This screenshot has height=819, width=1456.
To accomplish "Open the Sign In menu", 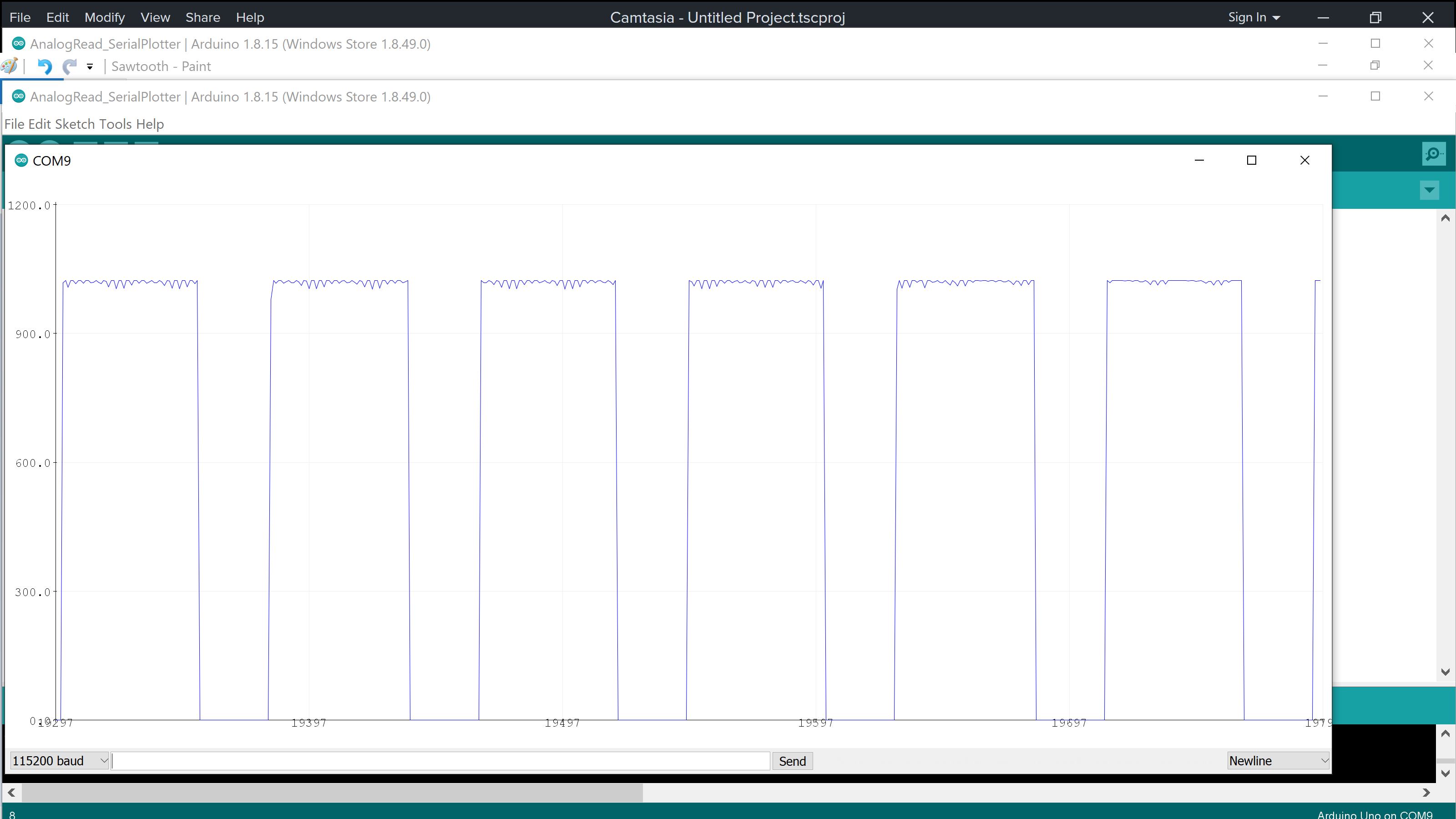I will [1253, 18].
